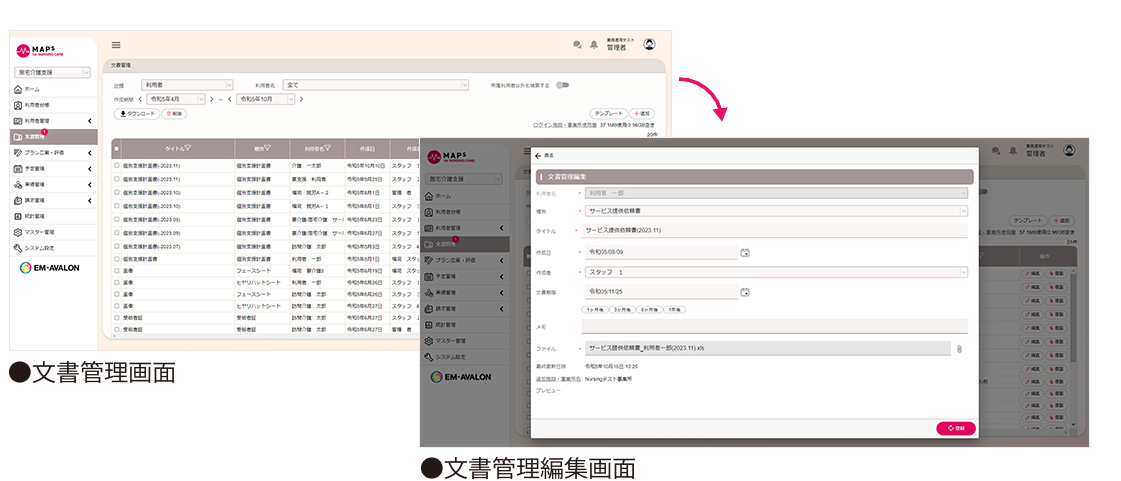This screenshot has width=1121, height=481.
Task: Click the pink 登録 button in edit dialog
Action: coord(956,428)
